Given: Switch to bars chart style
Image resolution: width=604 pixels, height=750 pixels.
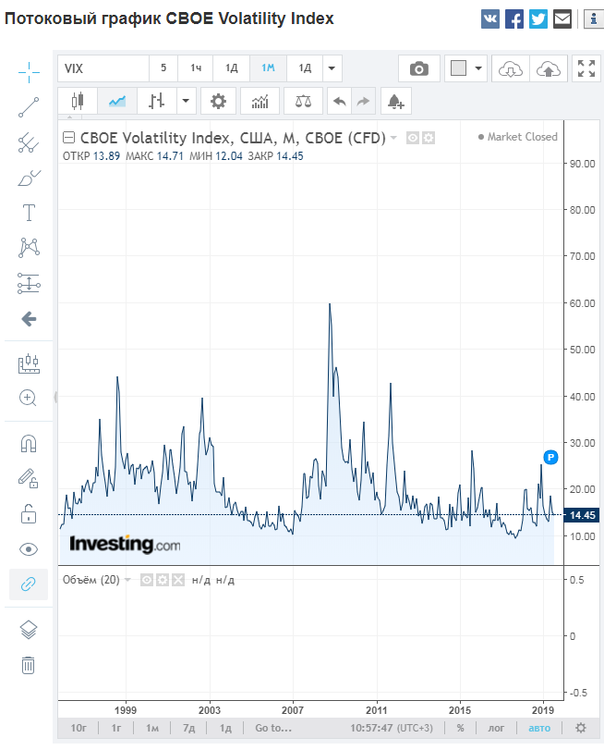Looking at the screenshot, I should tap(157, 101).
